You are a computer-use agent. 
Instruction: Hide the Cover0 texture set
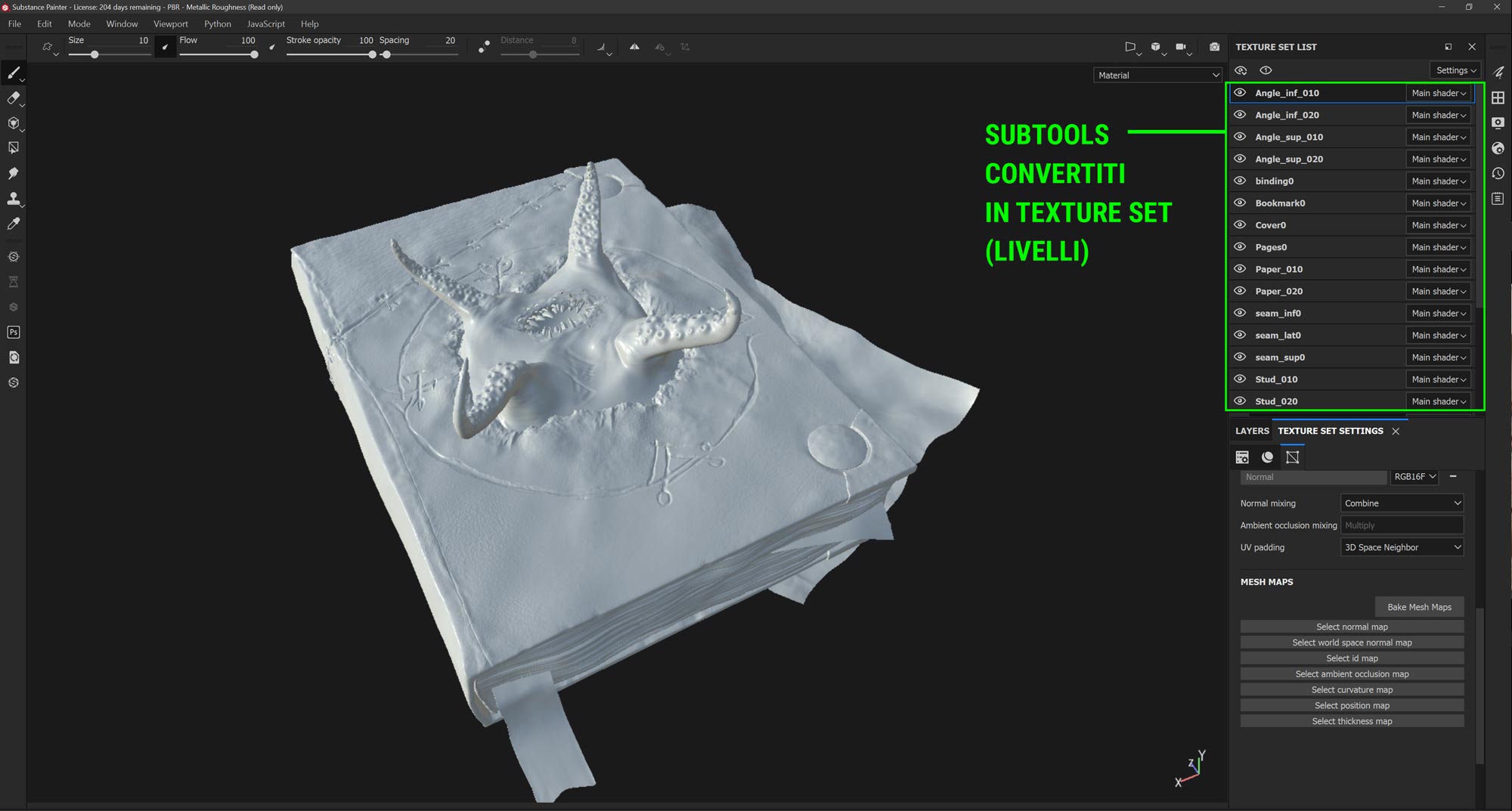tap(1240, 224)
